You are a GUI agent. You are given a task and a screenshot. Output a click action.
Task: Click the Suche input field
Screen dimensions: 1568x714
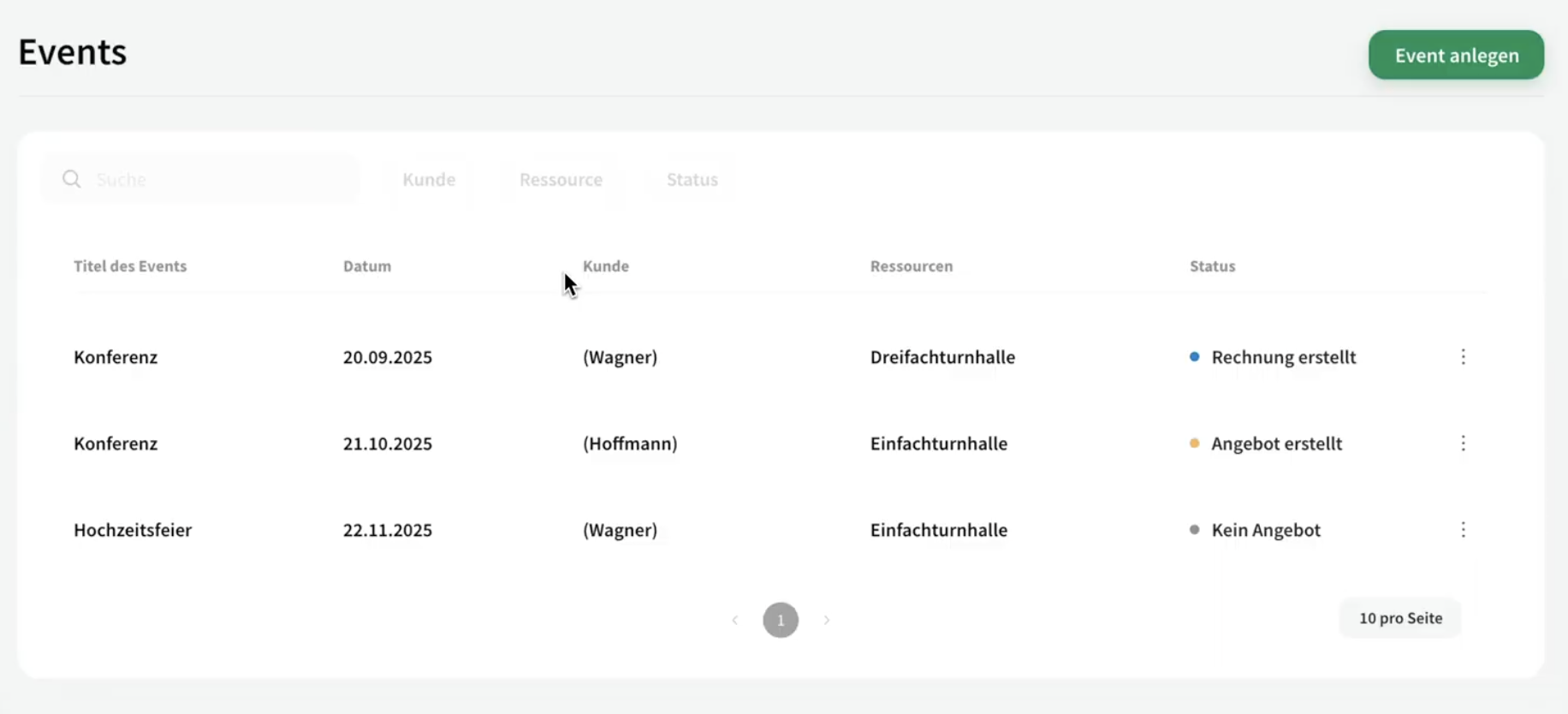click(218, 180)
